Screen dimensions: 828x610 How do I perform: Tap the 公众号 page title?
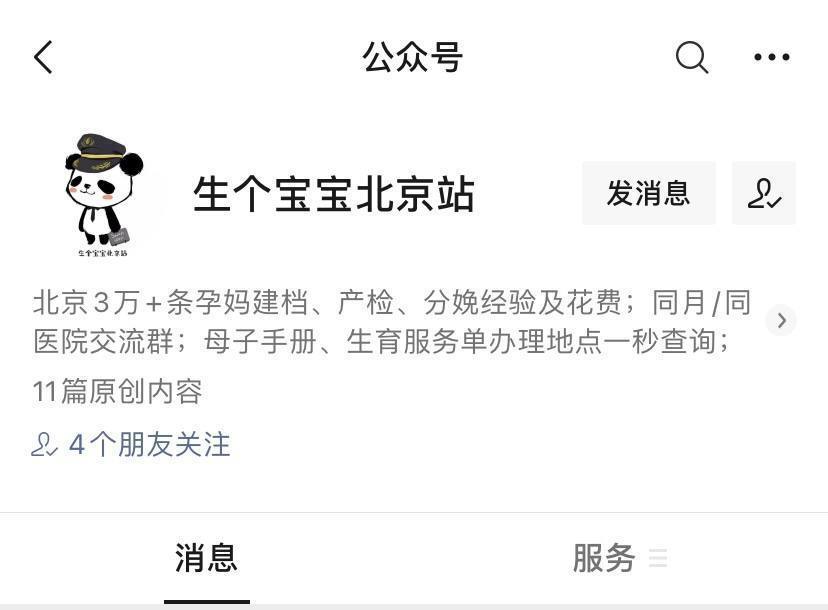pyautogui.click(x=412, y=57)
